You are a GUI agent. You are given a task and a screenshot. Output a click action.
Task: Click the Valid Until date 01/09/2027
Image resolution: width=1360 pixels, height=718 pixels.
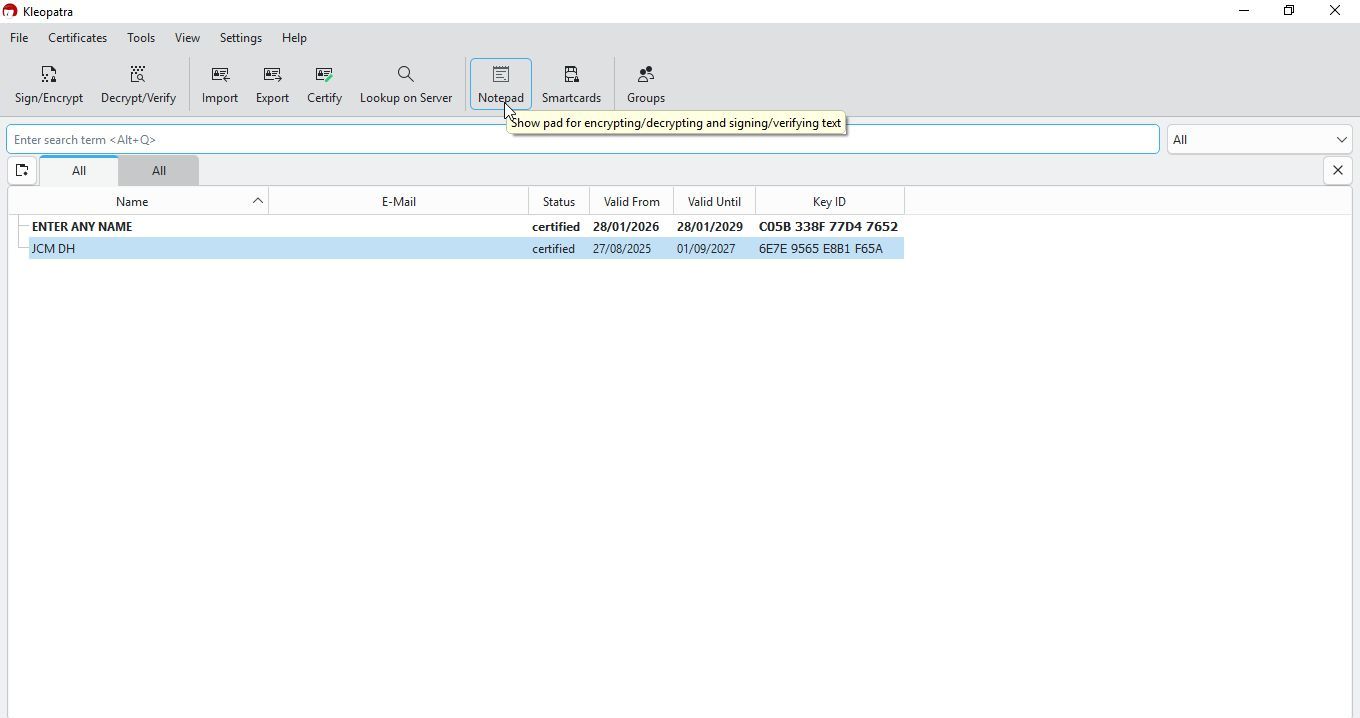coord(706,249)
